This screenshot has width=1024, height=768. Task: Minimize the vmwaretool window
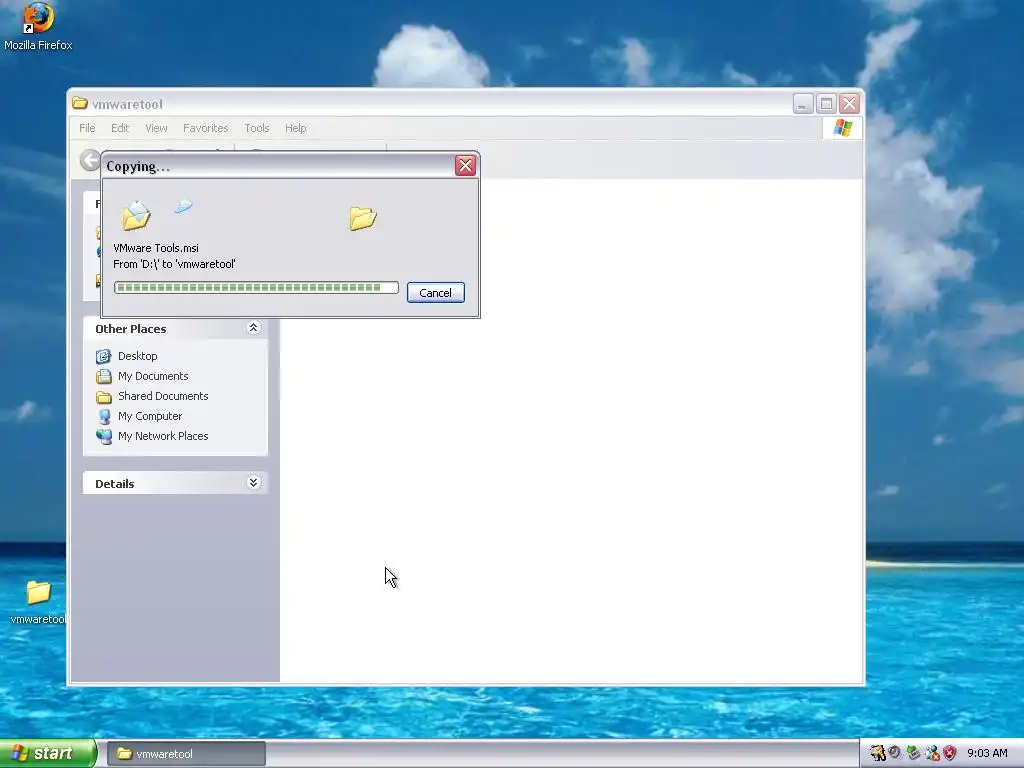click(x=803, y=103)
